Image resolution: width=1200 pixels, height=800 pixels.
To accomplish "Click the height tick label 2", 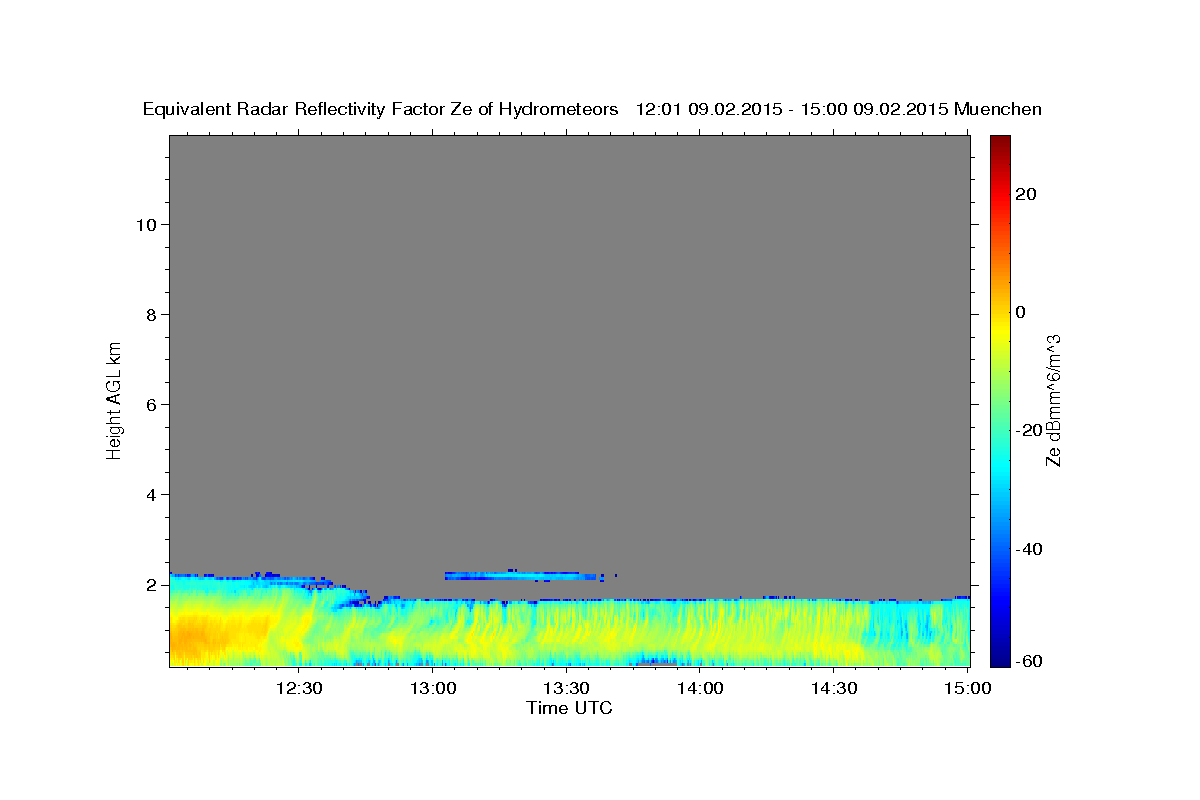I will click(151, 585).
